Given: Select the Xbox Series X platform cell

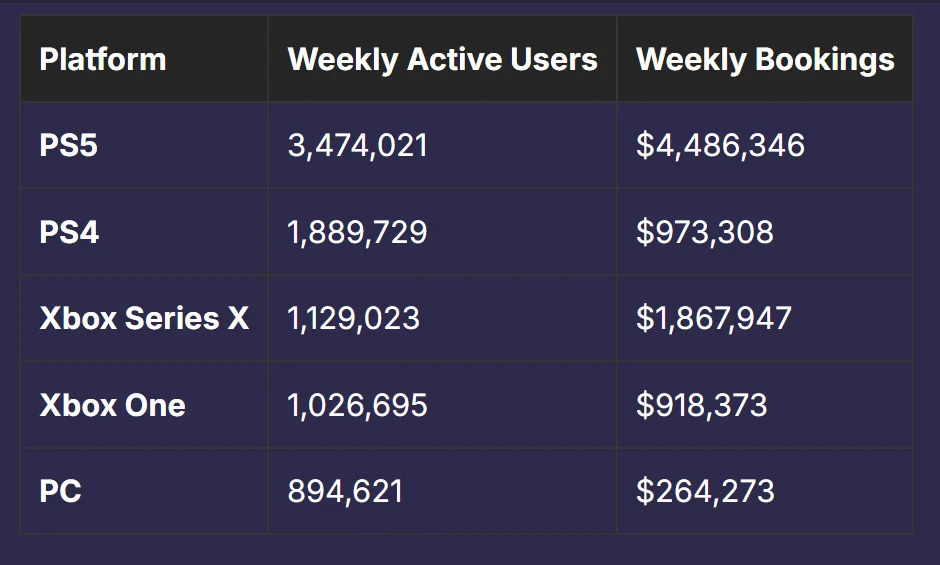Looking at the screenshot, I should tap(144, 319).
